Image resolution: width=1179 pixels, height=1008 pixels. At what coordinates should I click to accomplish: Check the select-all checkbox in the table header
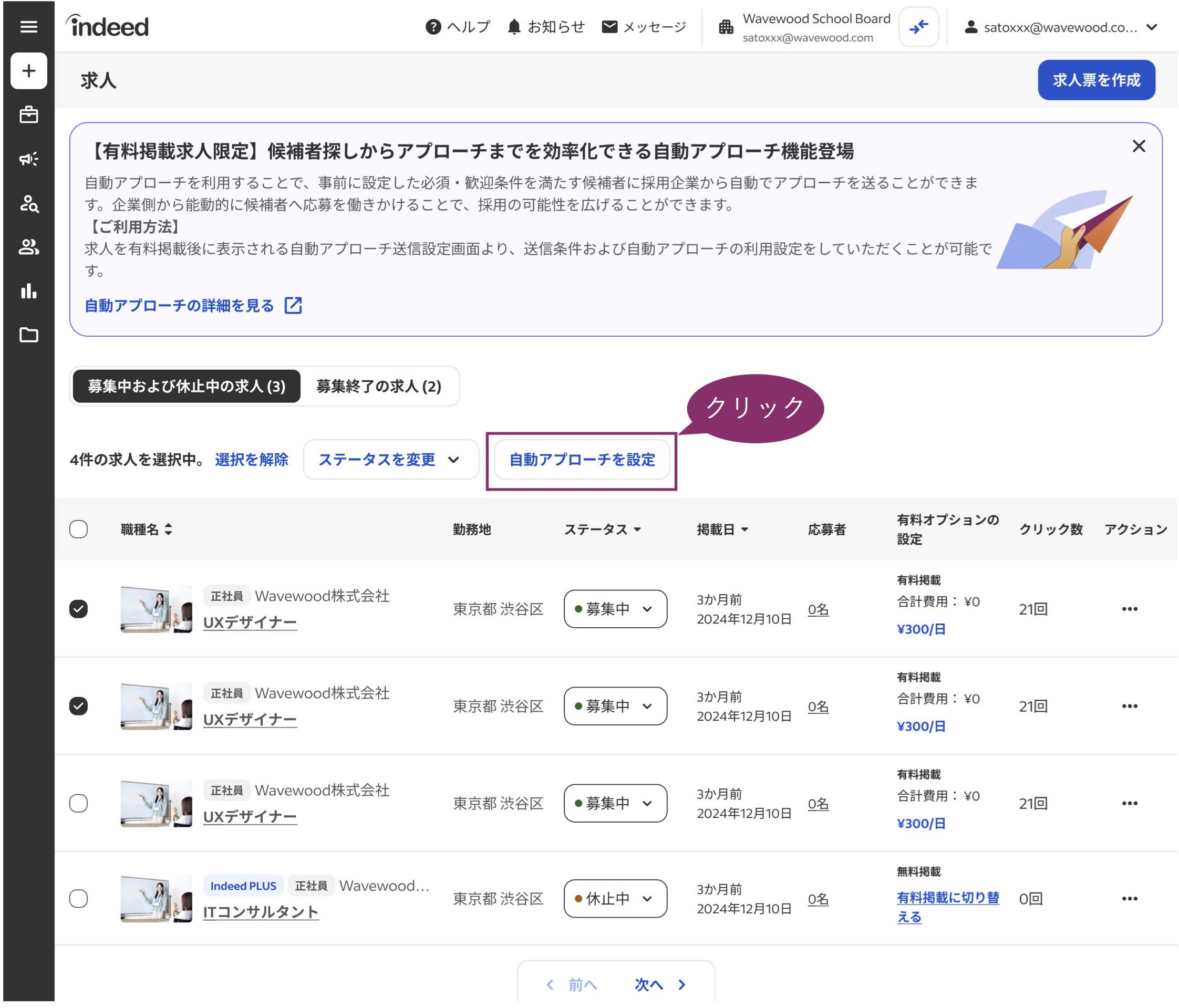pos(79,529)
